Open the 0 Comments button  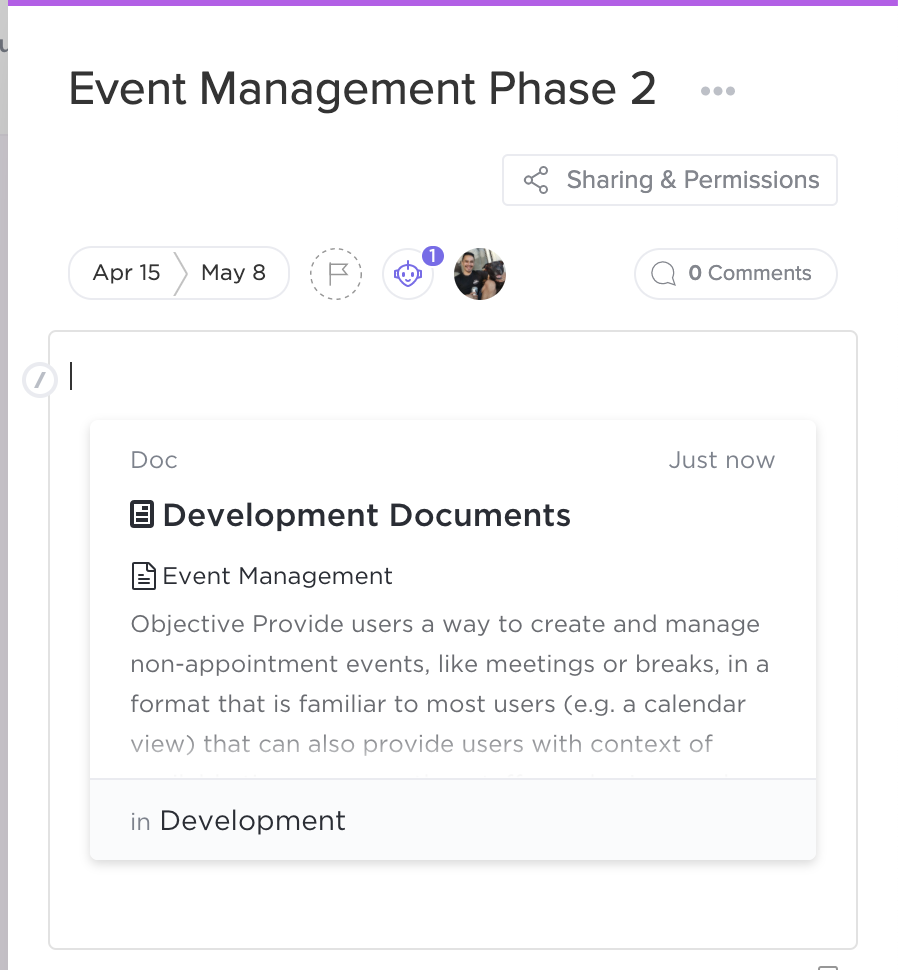(735, 273)
